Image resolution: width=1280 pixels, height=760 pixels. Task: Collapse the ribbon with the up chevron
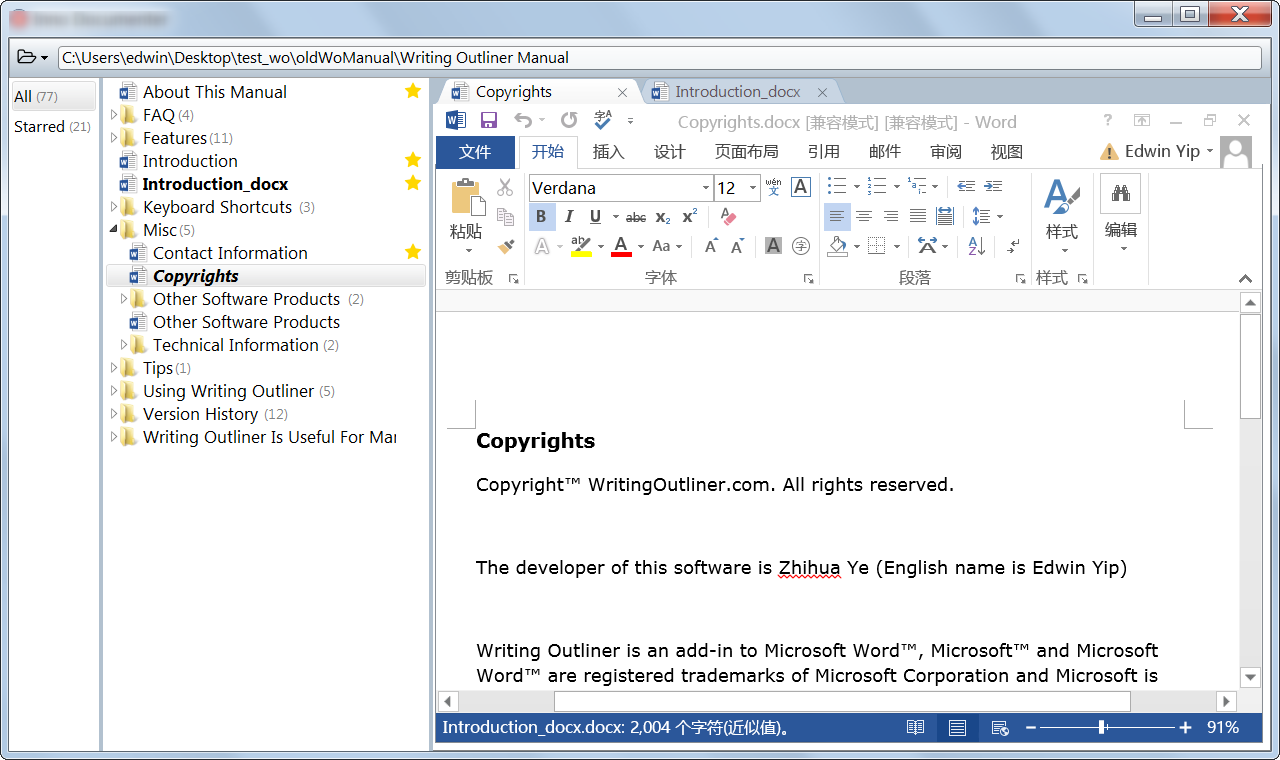(1245, 279)
